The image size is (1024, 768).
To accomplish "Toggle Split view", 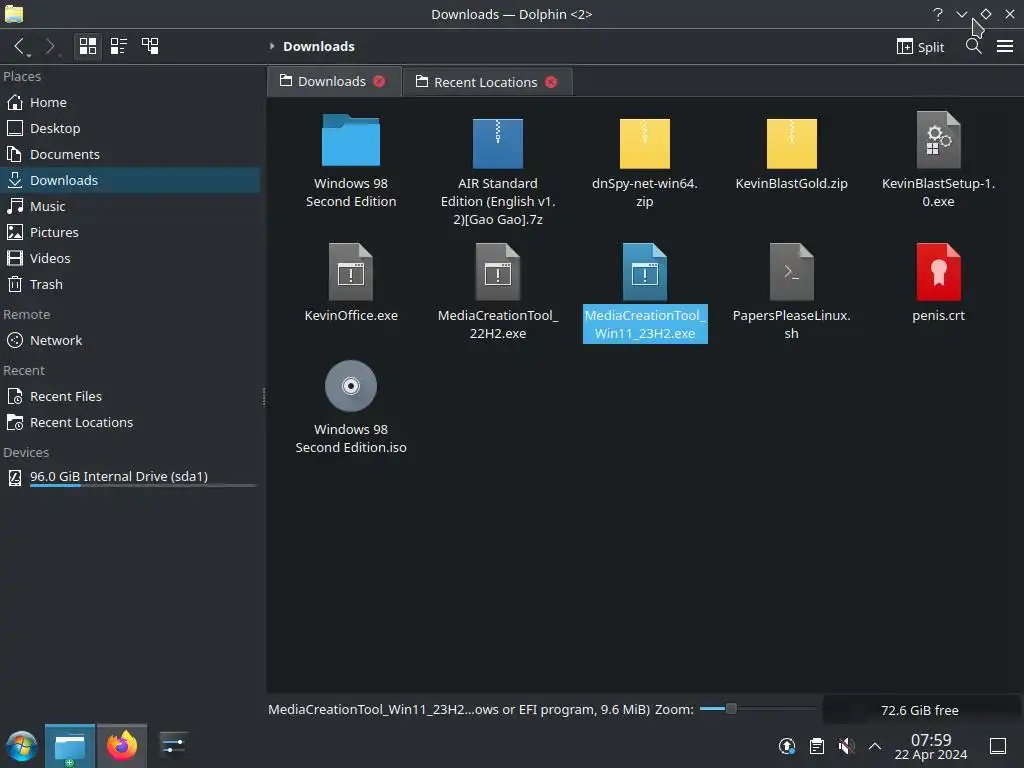I will [x=920, y=46].
